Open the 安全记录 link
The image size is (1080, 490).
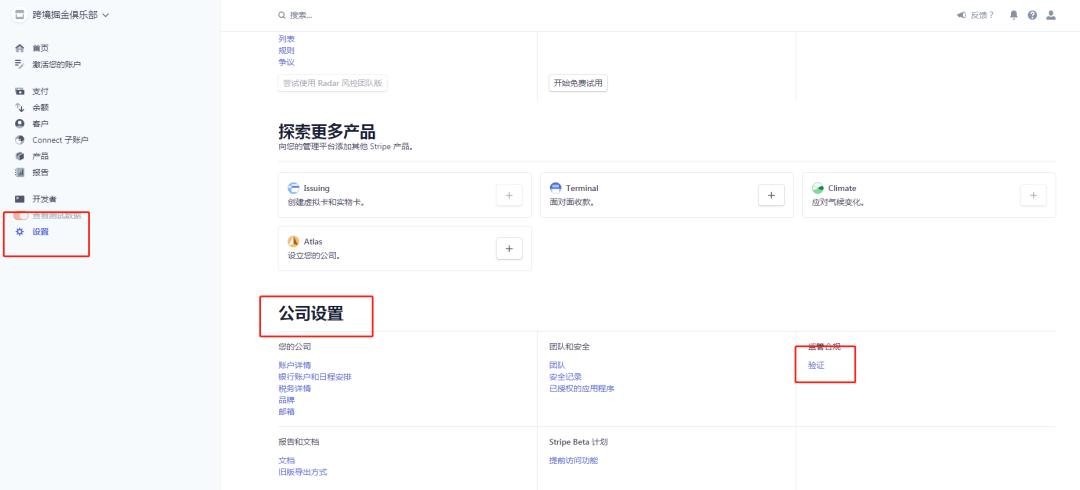pos(565,377)
